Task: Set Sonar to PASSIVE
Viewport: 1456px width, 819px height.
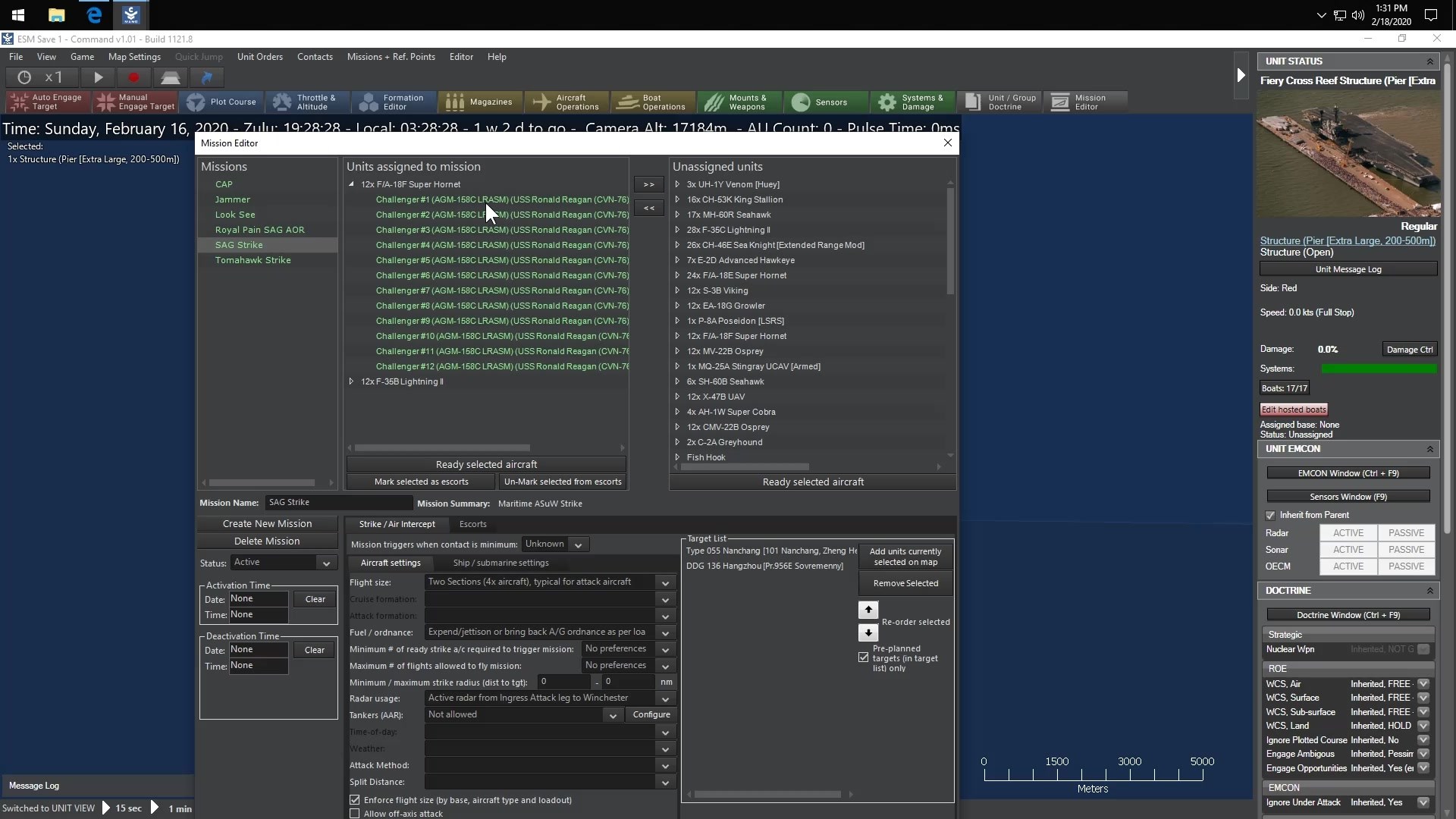Action: [1407, 550]
